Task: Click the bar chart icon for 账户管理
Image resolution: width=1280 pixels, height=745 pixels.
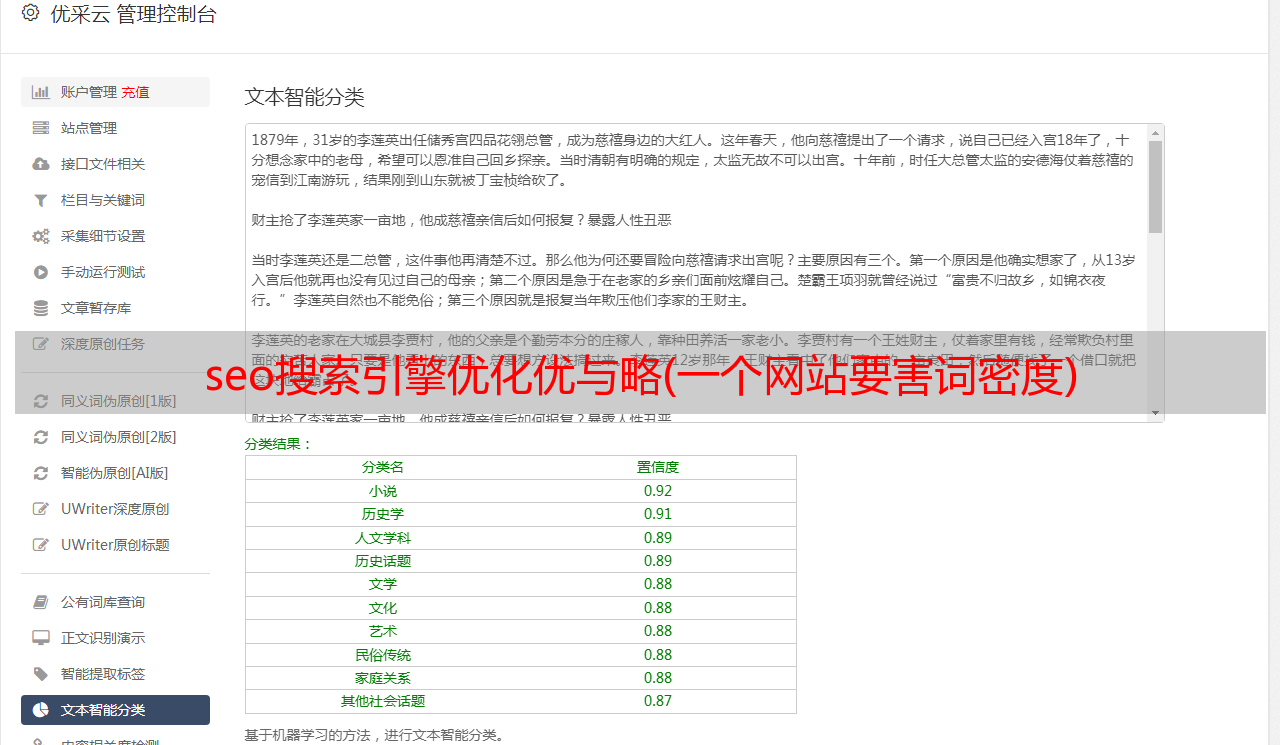Action: point(41,92)
